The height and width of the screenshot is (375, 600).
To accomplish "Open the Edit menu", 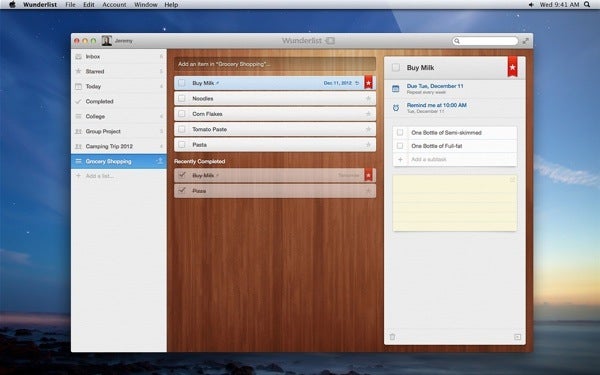I will (89, 5).
